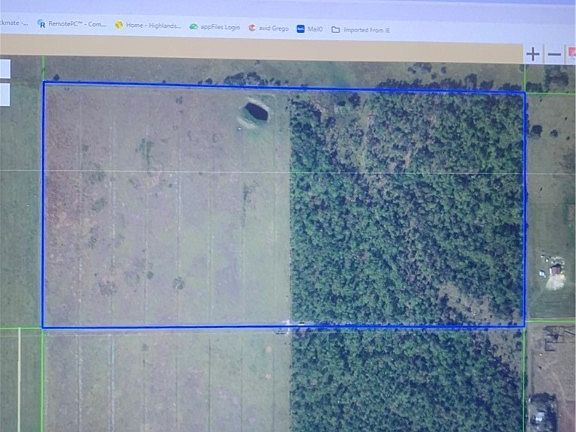The width and height of the screenshot is (576, 432).
Task: Click the wooded area inside the blue parcel
Action: pyautogui.click(x=408, y=209)
